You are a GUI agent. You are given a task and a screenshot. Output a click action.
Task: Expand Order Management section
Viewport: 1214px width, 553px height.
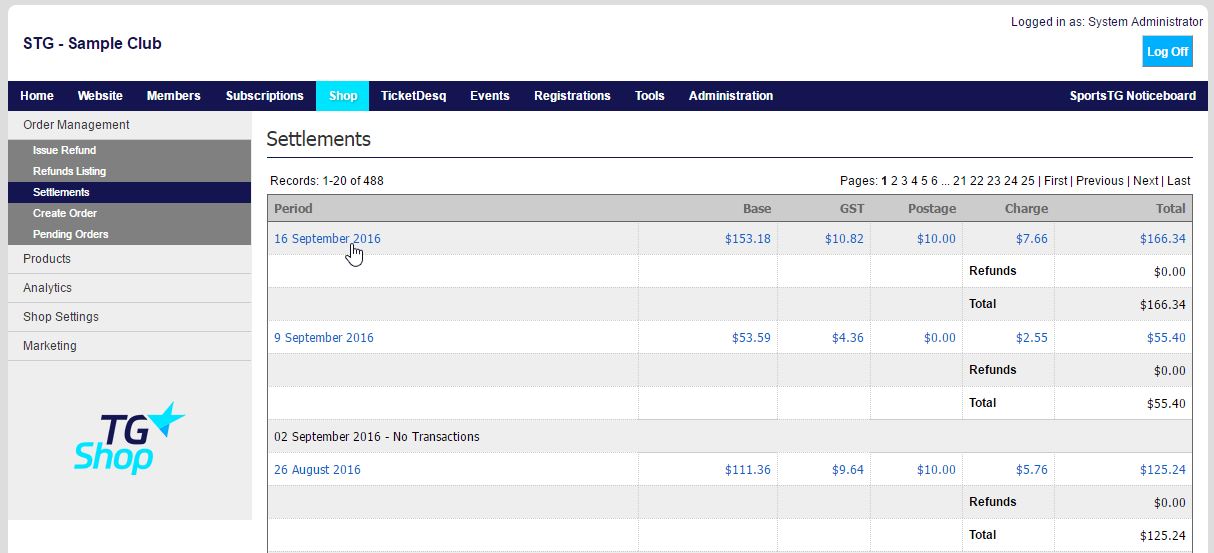point(129,125)
